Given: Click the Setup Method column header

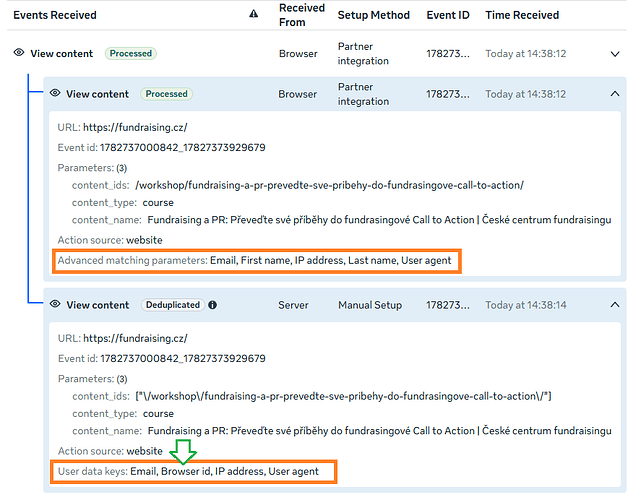Looking at the screenshot, I should tap(373, 15).
